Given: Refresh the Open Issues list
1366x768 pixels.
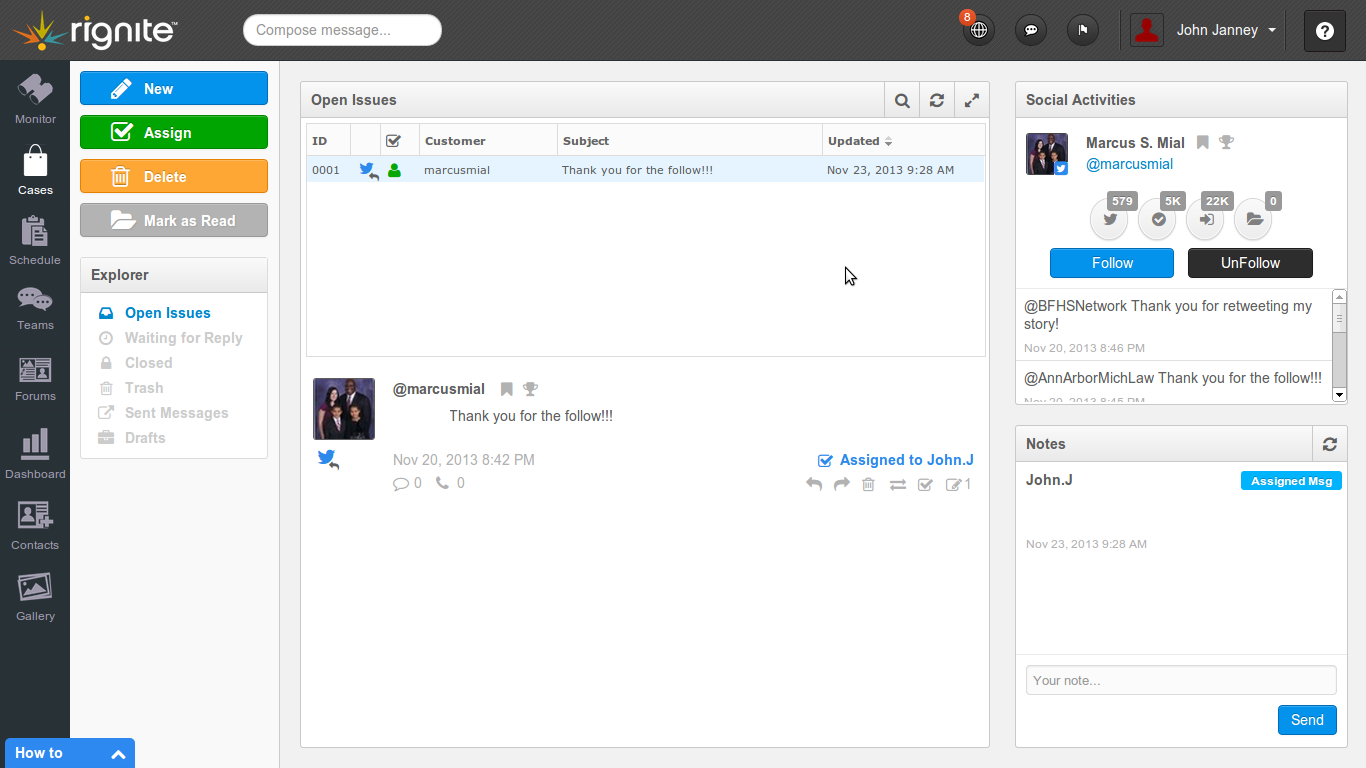Looking at the screenshot, I should click(937, 100).
